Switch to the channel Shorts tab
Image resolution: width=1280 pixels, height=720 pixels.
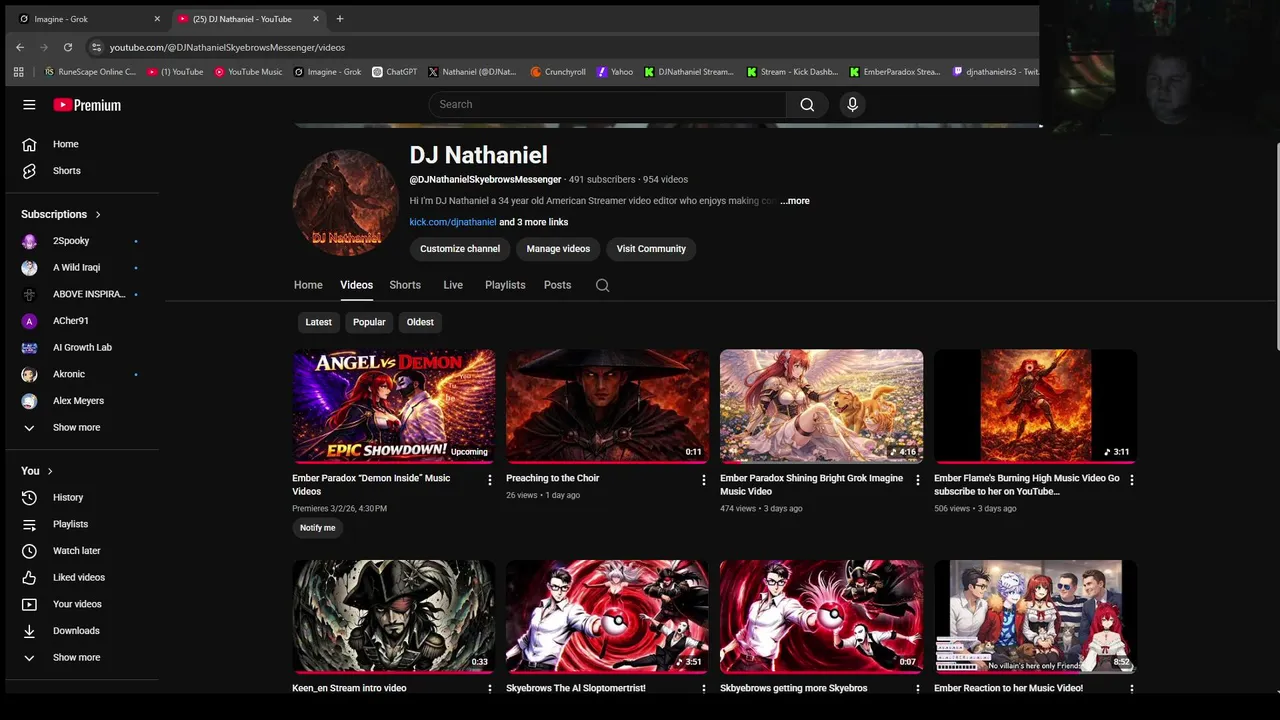tap(405, 285)
